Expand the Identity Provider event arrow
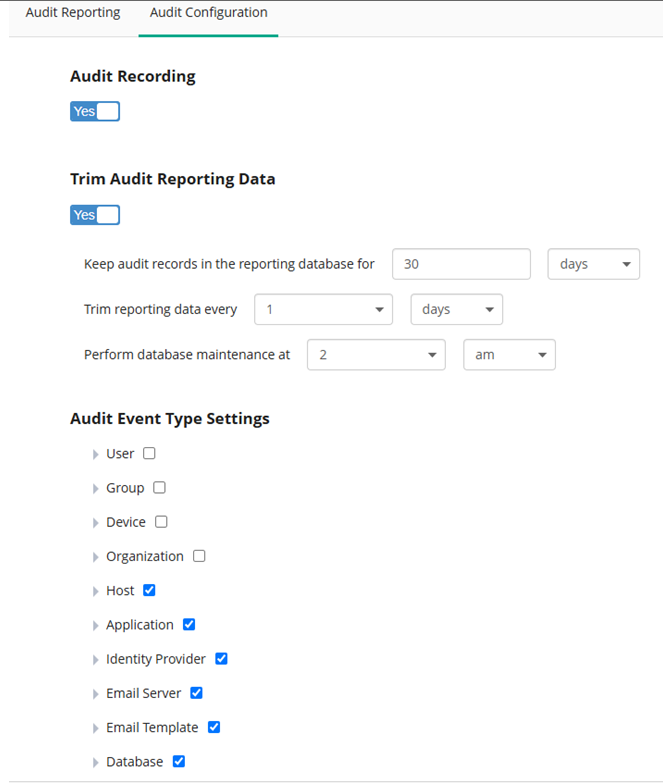 (95, 660)
